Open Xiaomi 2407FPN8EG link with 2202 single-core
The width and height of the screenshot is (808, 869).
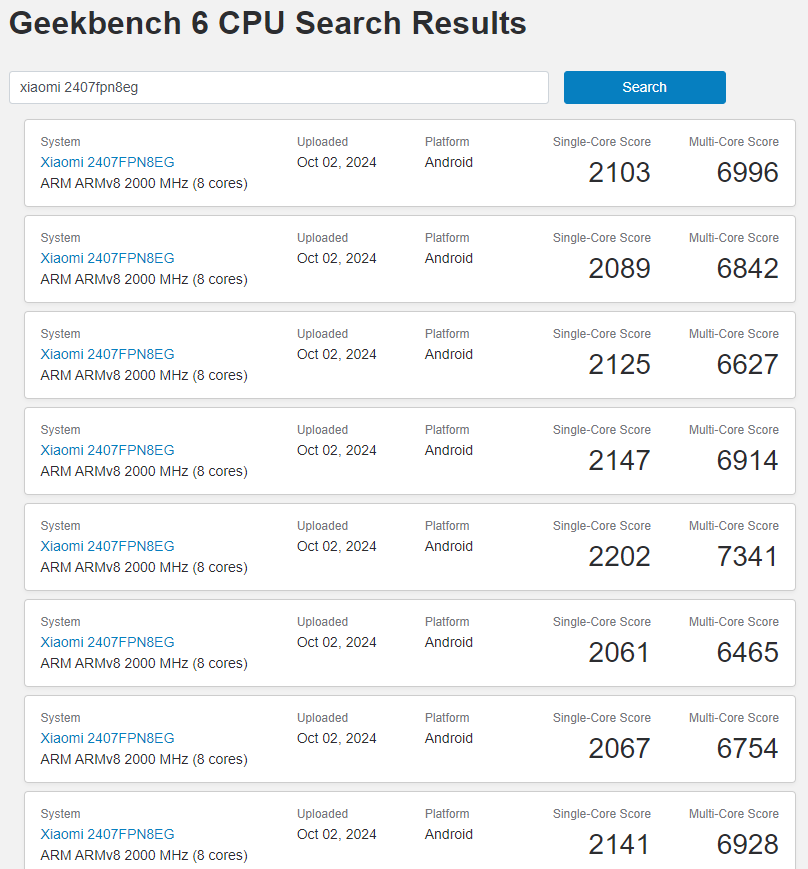pos(107,546)
